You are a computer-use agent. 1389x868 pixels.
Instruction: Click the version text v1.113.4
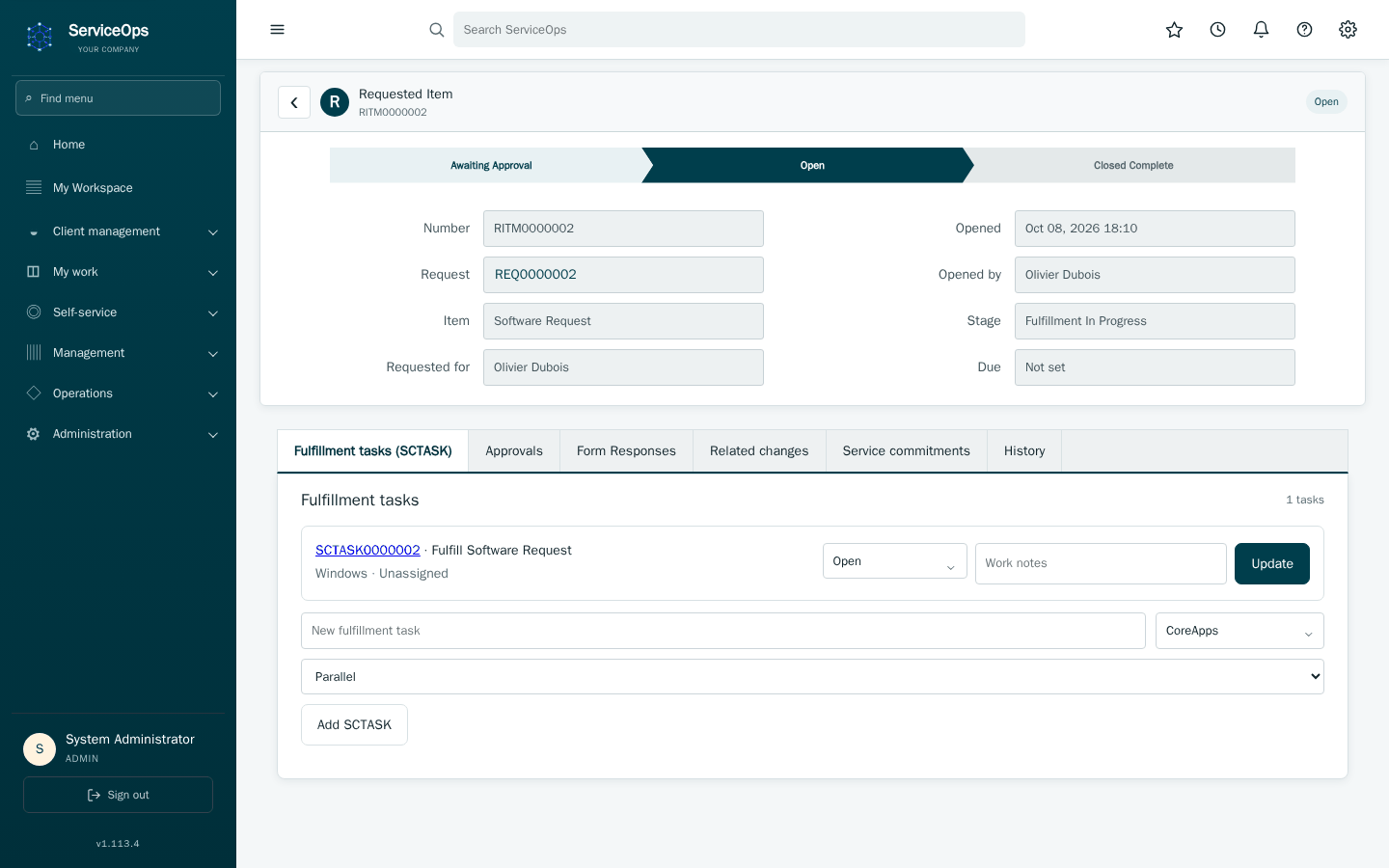(118, 844)
